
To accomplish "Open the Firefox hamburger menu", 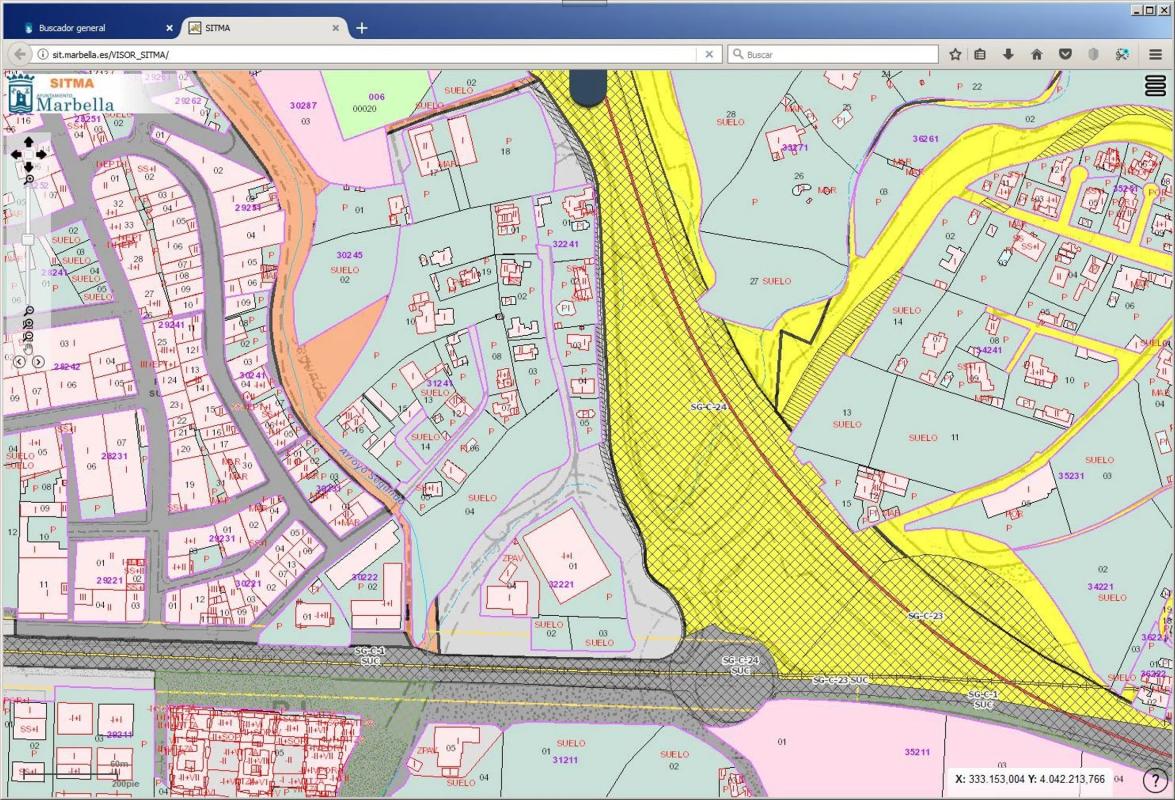I will (x=1155, y=54).
